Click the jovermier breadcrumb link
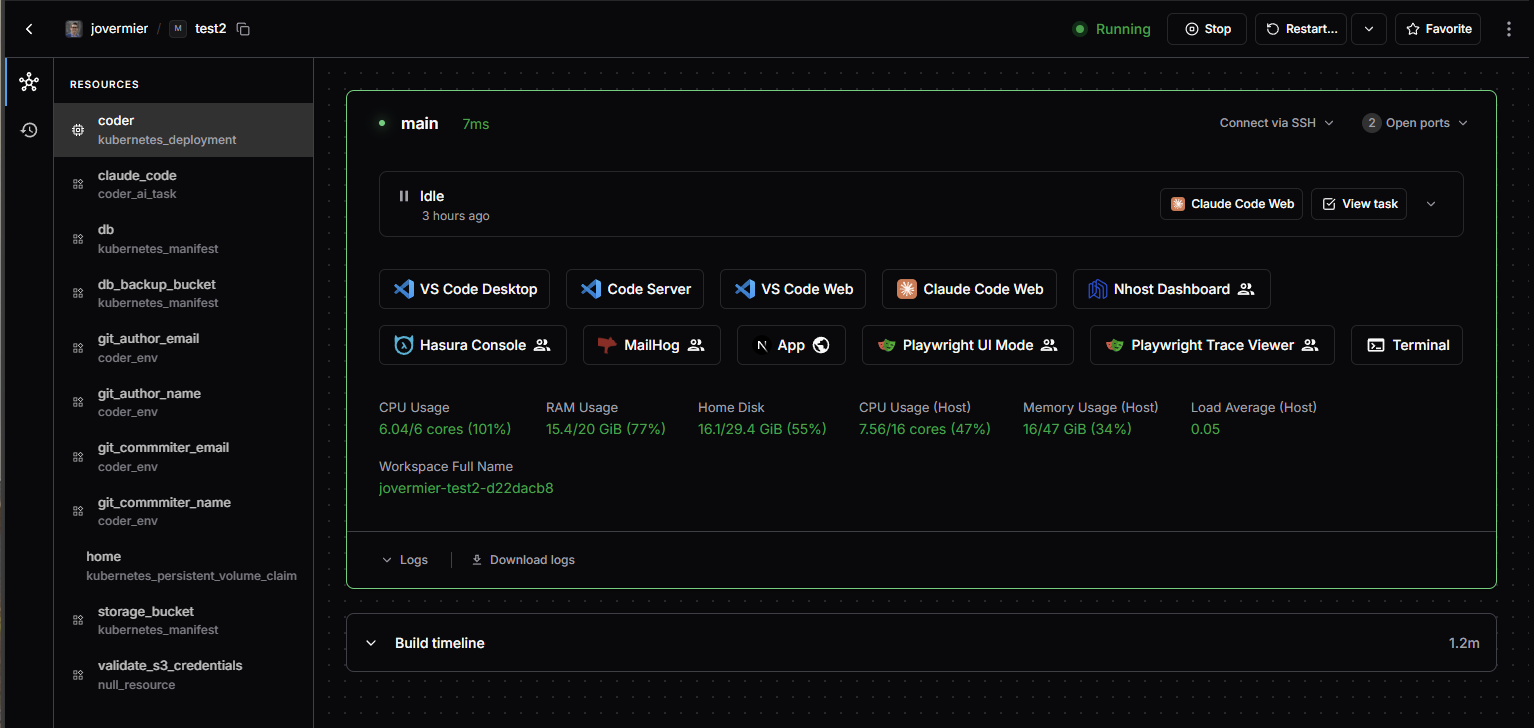Screen dimensions: 1534x728 (x=119, y=29)
